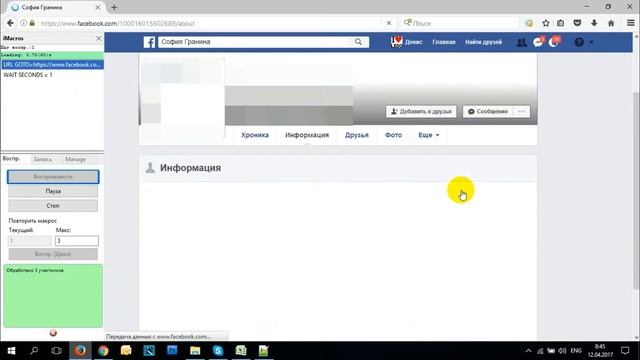
Task: Open Найти друзей link in header
Action: coord(483,42)
